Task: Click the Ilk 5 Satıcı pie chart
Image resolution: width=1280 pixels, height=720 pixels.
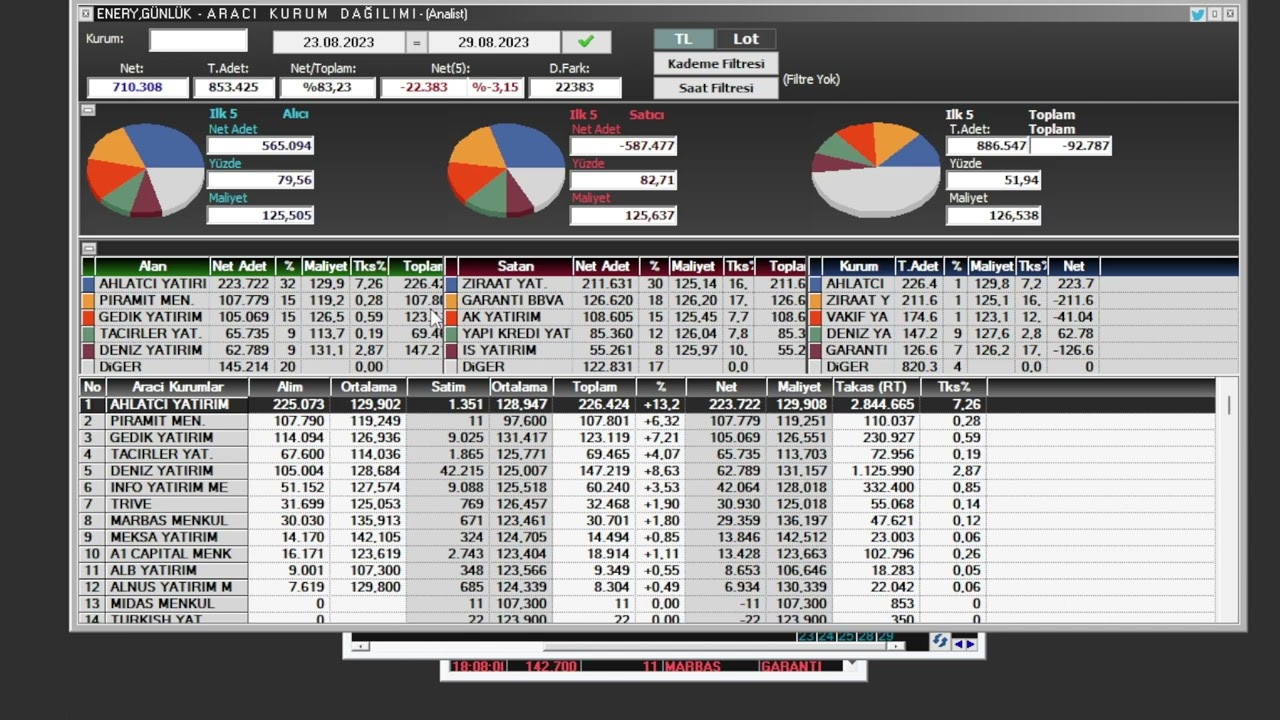Action: coord(506,168)
